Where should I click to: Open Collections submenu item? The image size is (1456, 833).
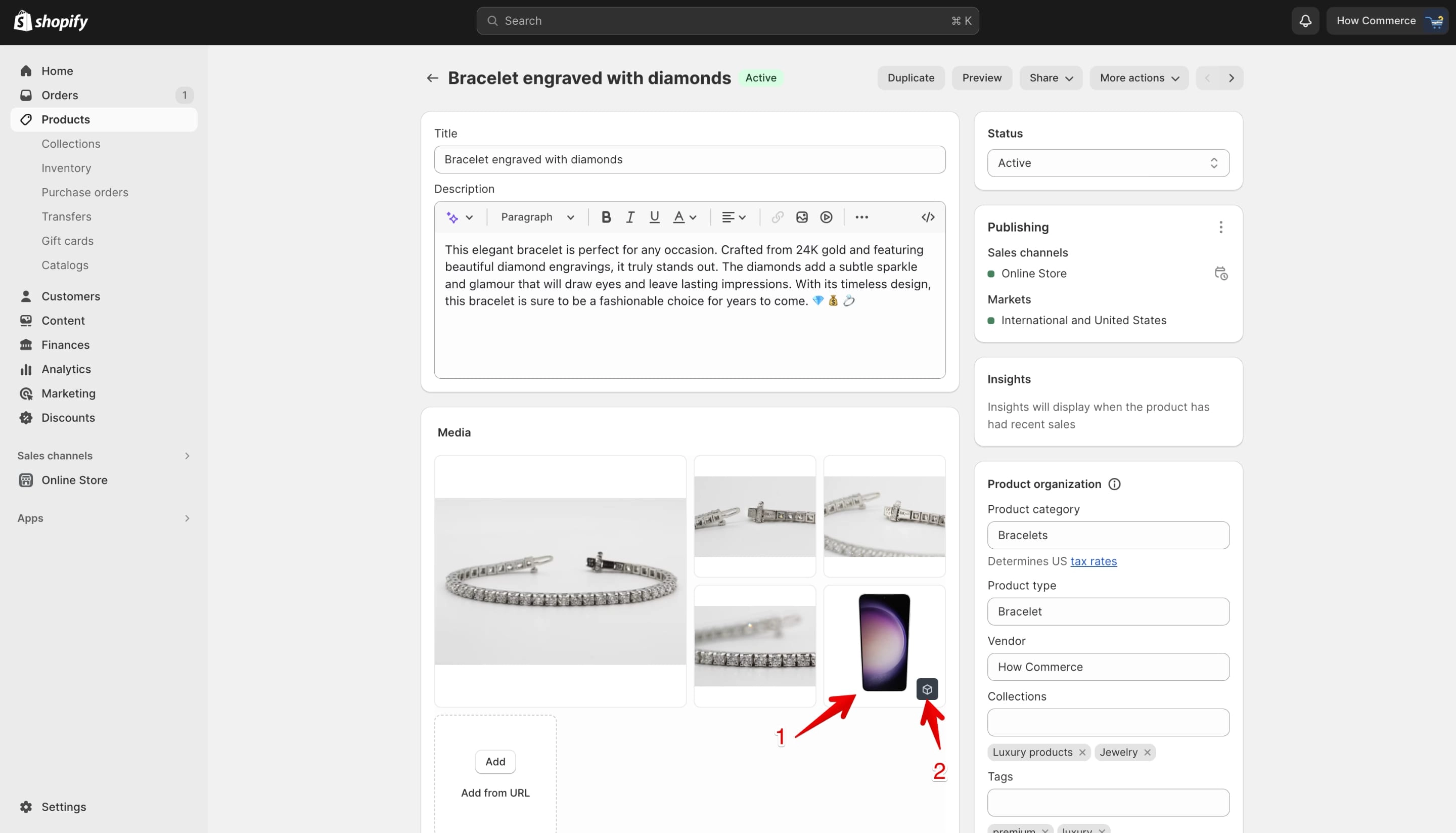tap(71, 144)
